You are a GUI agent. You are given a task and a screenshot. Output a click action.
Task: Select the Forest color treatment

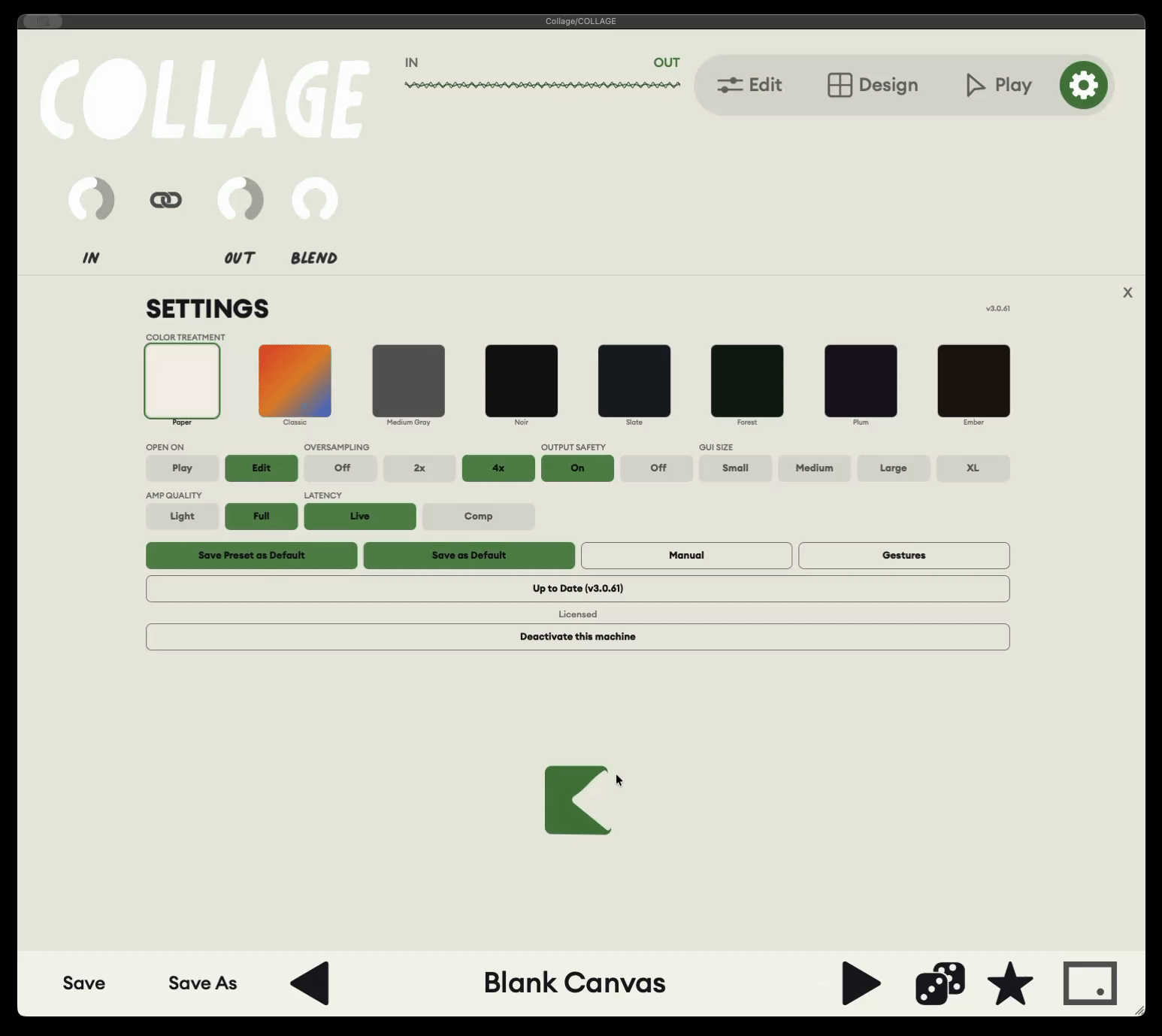pos(747,381)
